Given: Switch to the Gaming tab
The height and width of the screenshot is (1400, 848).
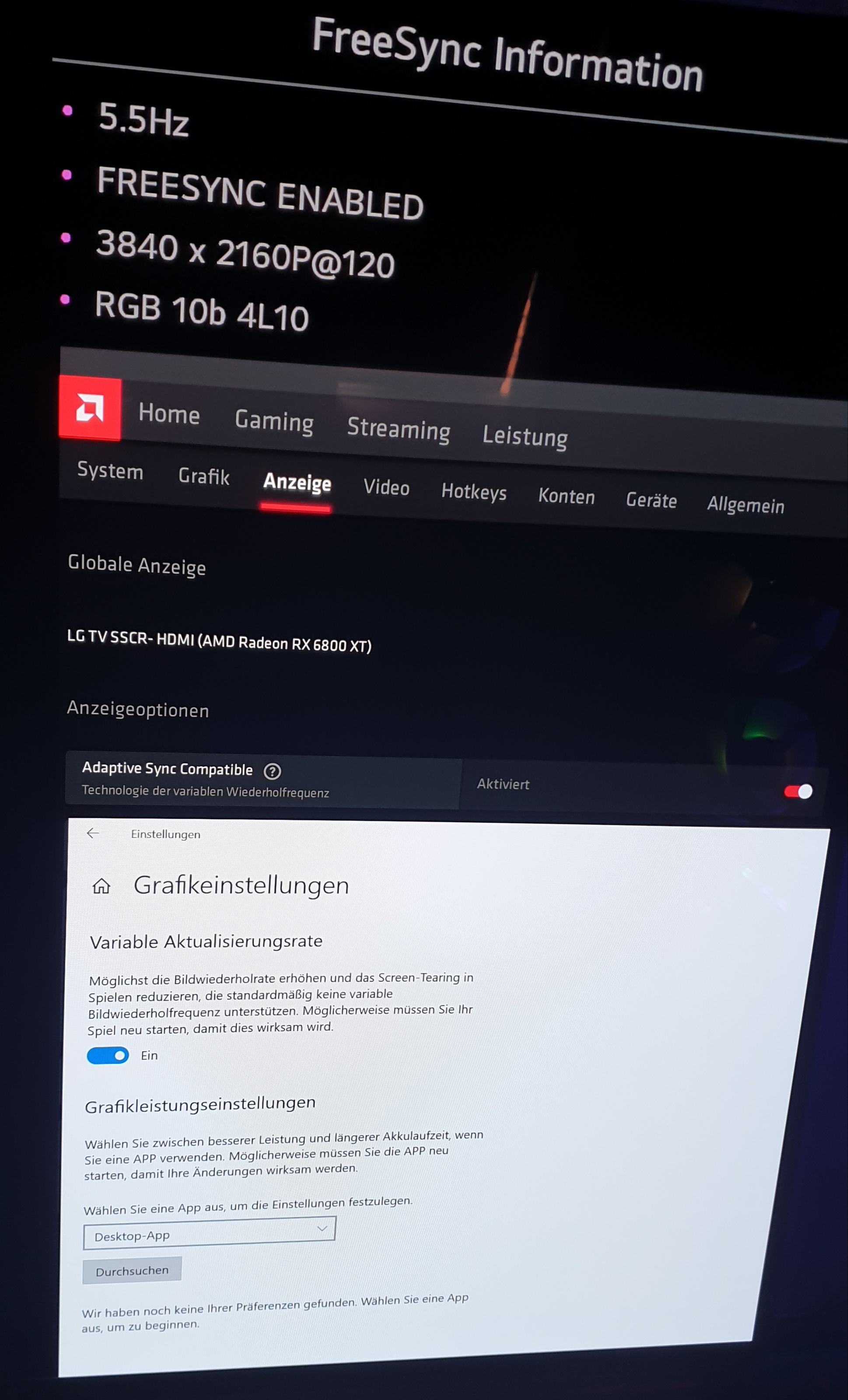Looking at the screenshot, I should pos(274,421).
